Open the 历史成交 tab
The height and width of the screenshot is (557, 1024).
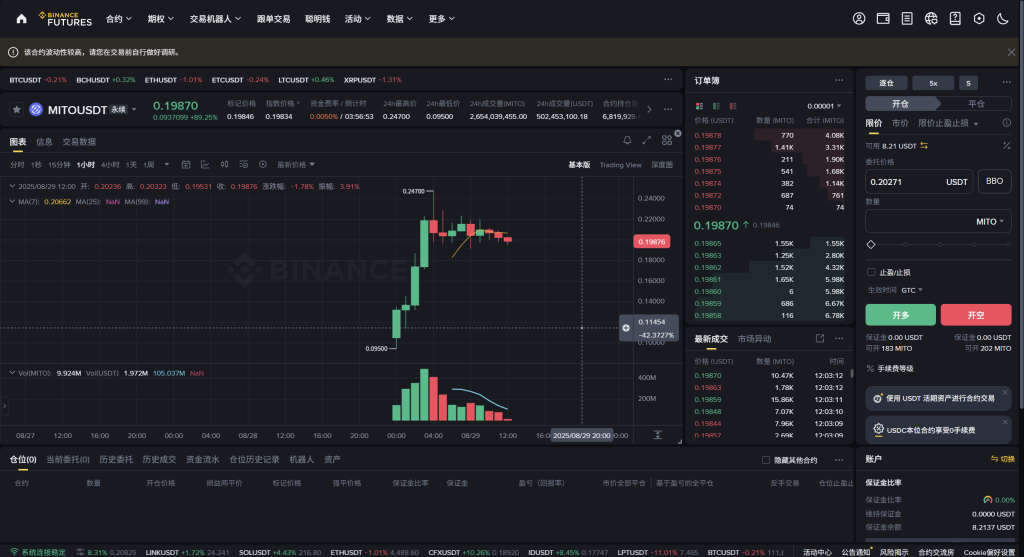click(159, 460)
